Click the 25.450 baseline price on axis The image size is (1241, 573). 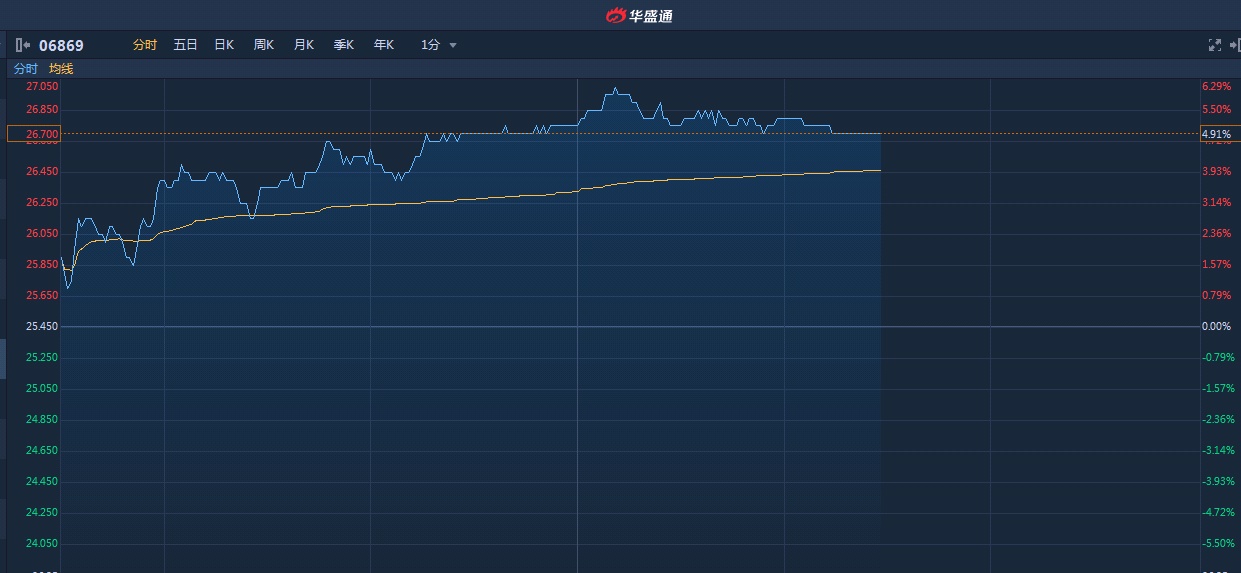click(x=42, y=327)
